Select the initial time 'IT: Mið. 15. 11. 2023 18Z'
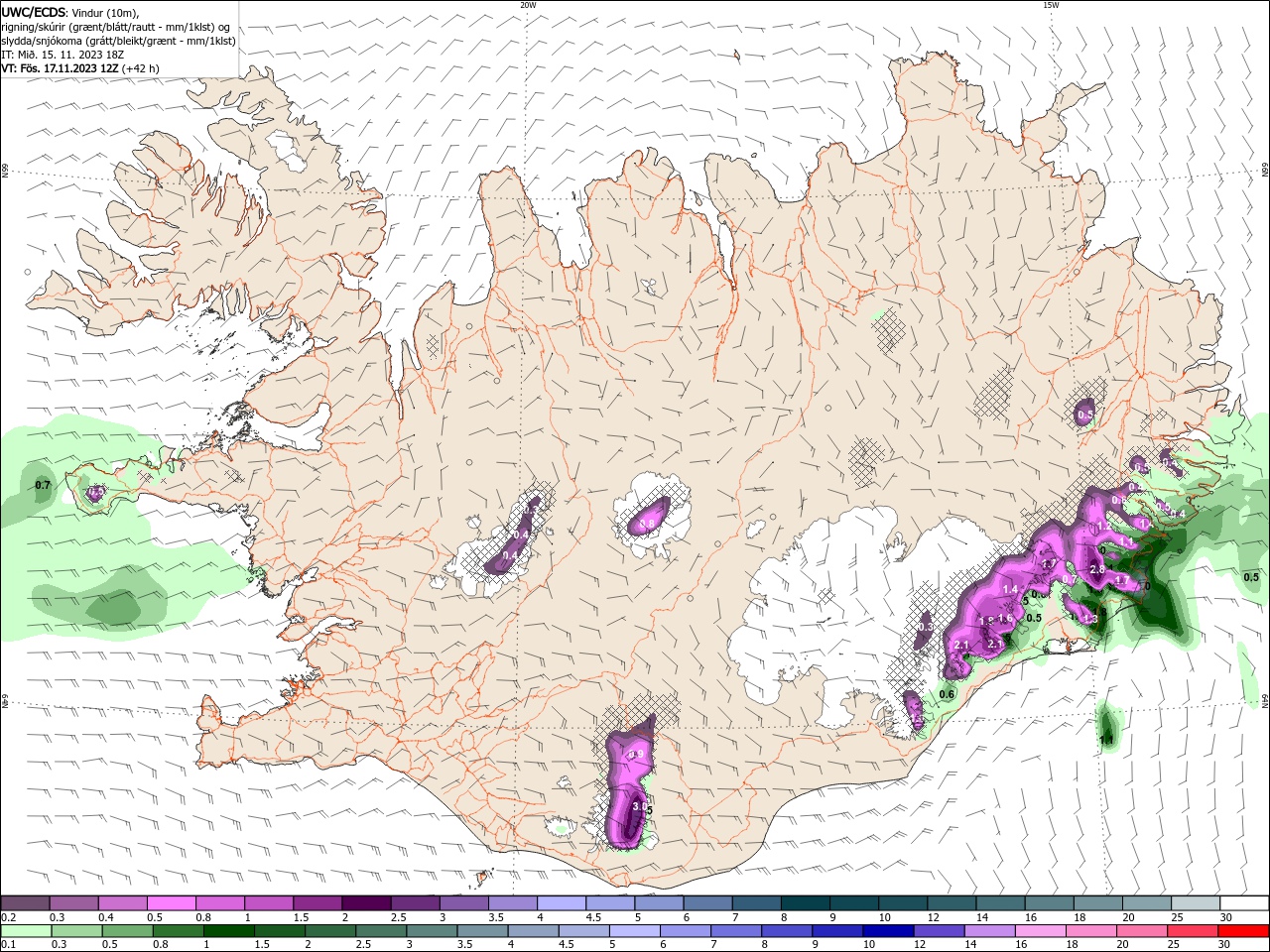 pos(62,55)
